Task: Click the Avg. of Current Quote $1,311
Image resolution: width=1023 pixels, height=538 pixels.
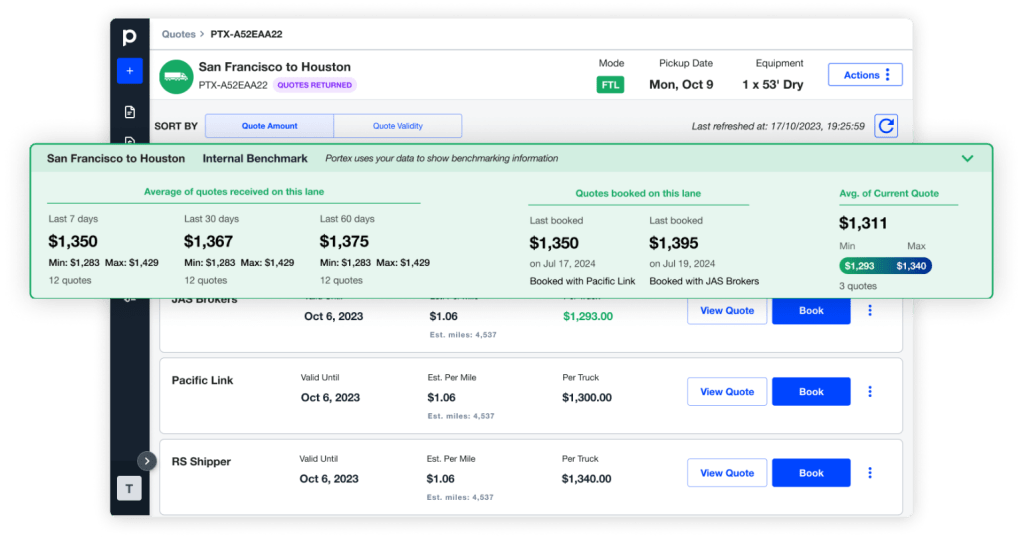Action: [863, 223]
